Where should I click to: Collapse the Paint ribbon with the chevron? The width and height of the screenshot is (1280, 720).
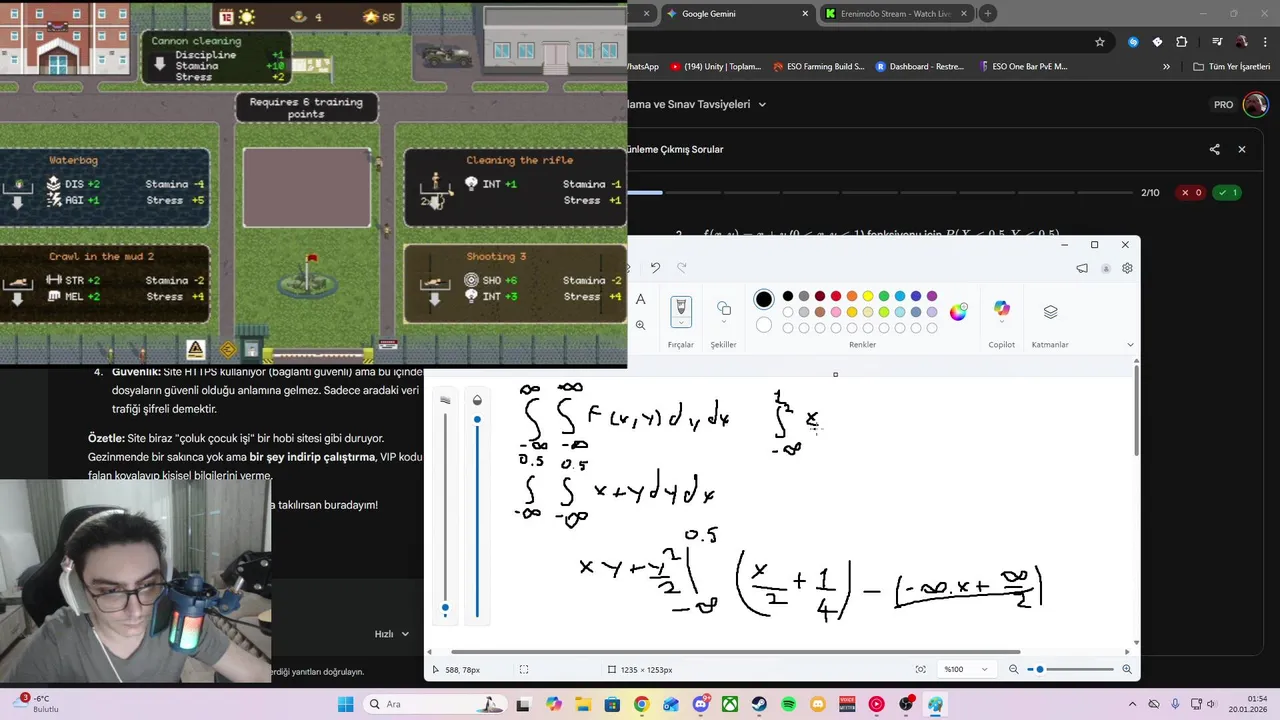(1131, 345)
